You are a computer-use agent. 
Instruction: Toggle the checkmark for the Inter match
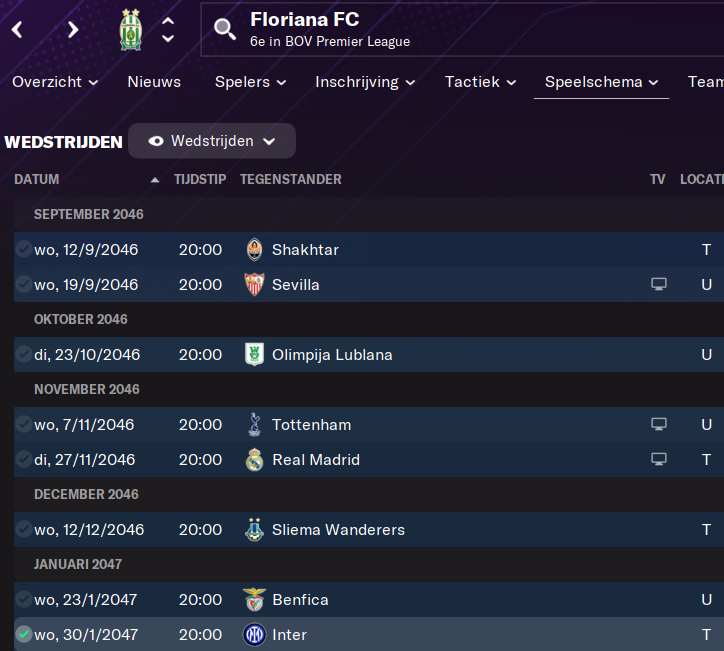pyautogui.click(x=24, y=635)
